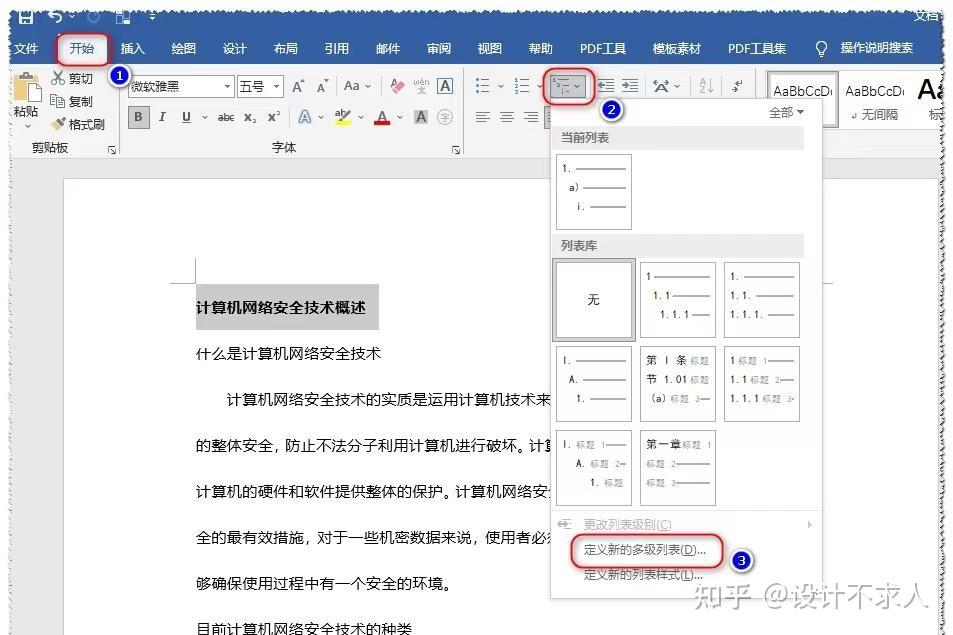Open the phonetic guide (wén) icon
Viewport: 953px width, 635px height.
pos(421,86)
